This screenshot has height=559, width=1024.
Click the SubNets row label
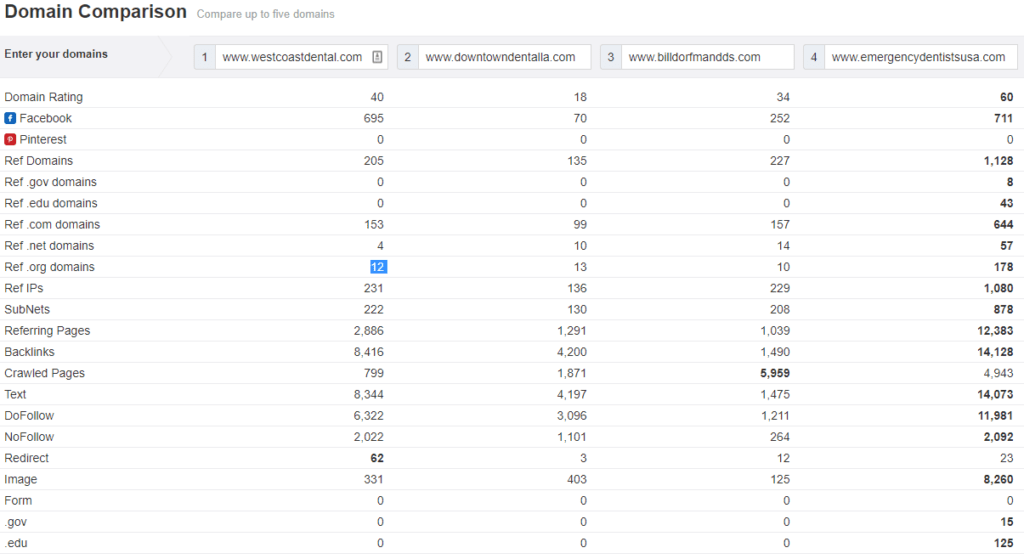pyautogui.click(x=27, y=310)
